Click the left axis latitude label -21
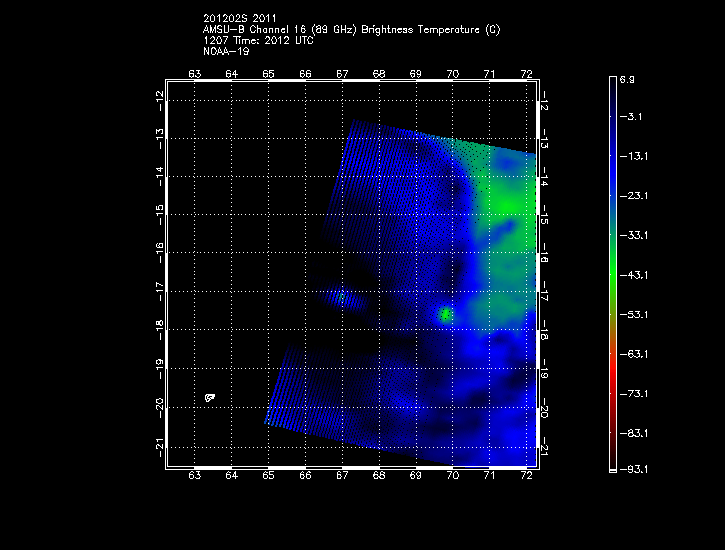Screen dimensions: 725x550 point(159,445)
